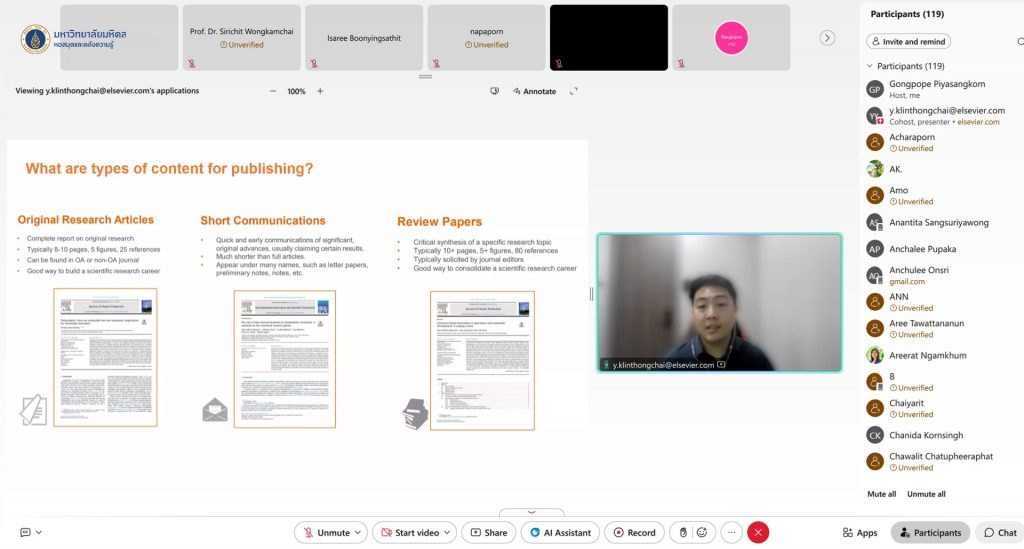Open the AI Assistant

pyautogui.click(x=561, y=533)
